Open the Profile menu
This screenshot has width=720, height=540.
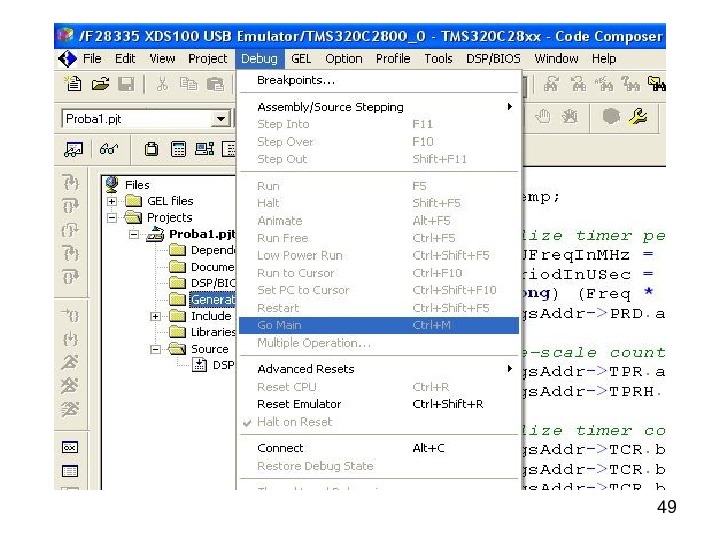tap(393, 59)
